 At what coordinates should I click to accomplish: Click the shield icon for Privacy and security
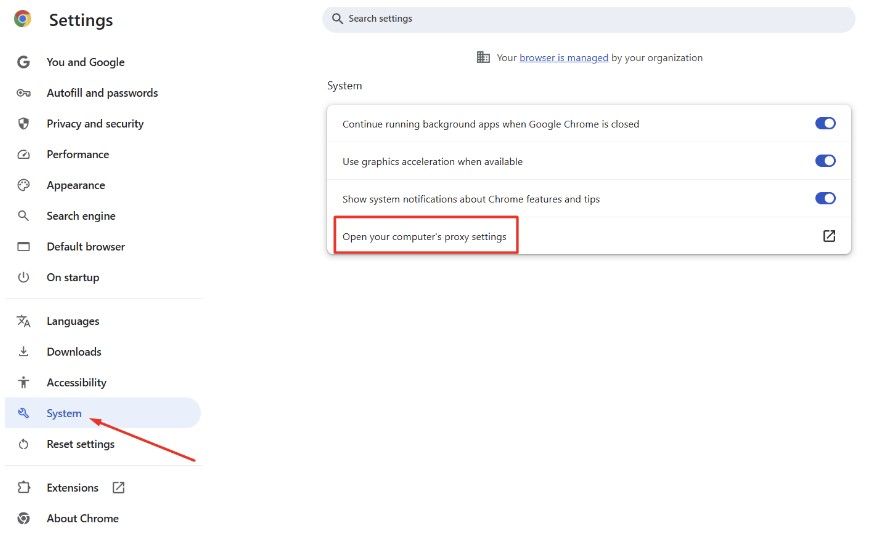[x=23, y=124]
